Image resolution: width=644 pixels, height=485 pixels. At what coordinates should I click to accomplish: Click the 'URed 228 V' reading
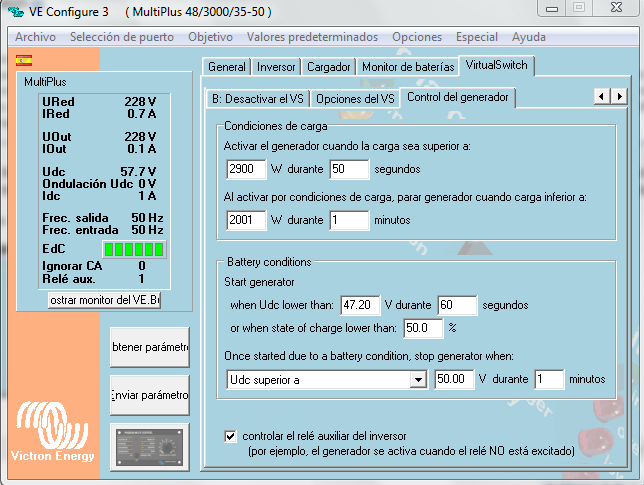(x=99, y=101)
